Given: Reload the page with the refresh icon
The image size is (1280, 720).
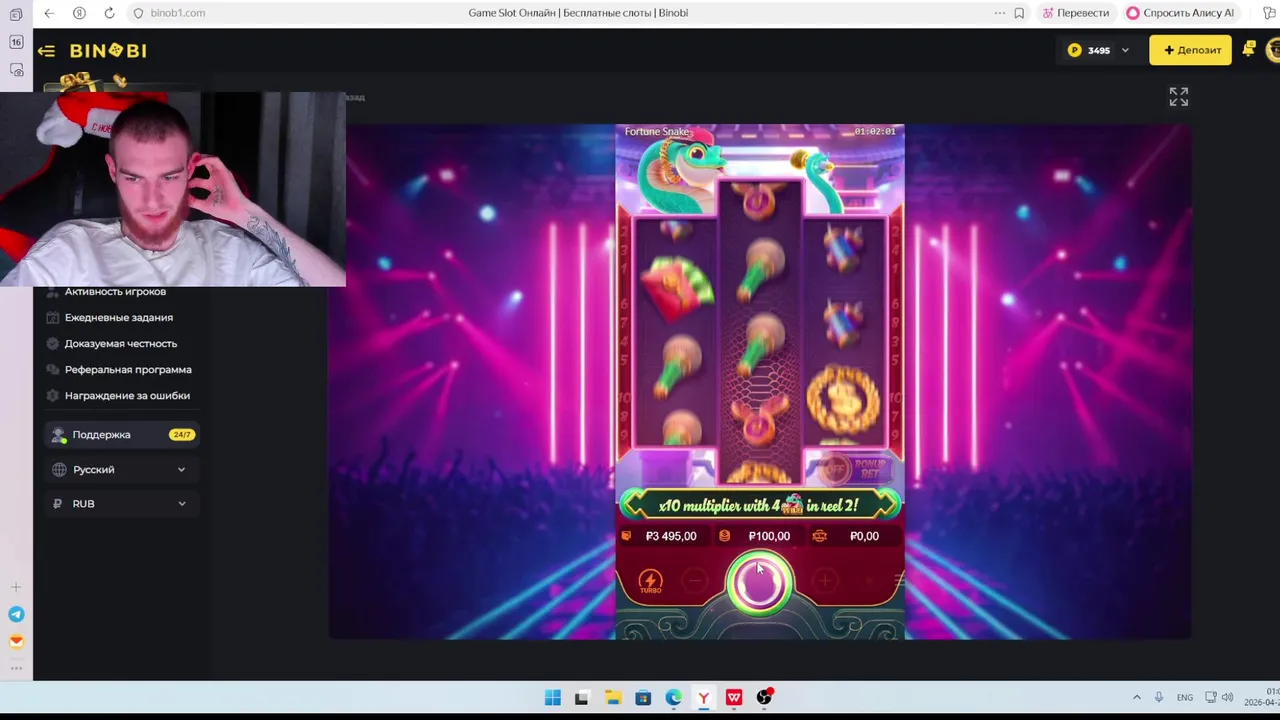Looking at the screenshot, I should (109, 13).
